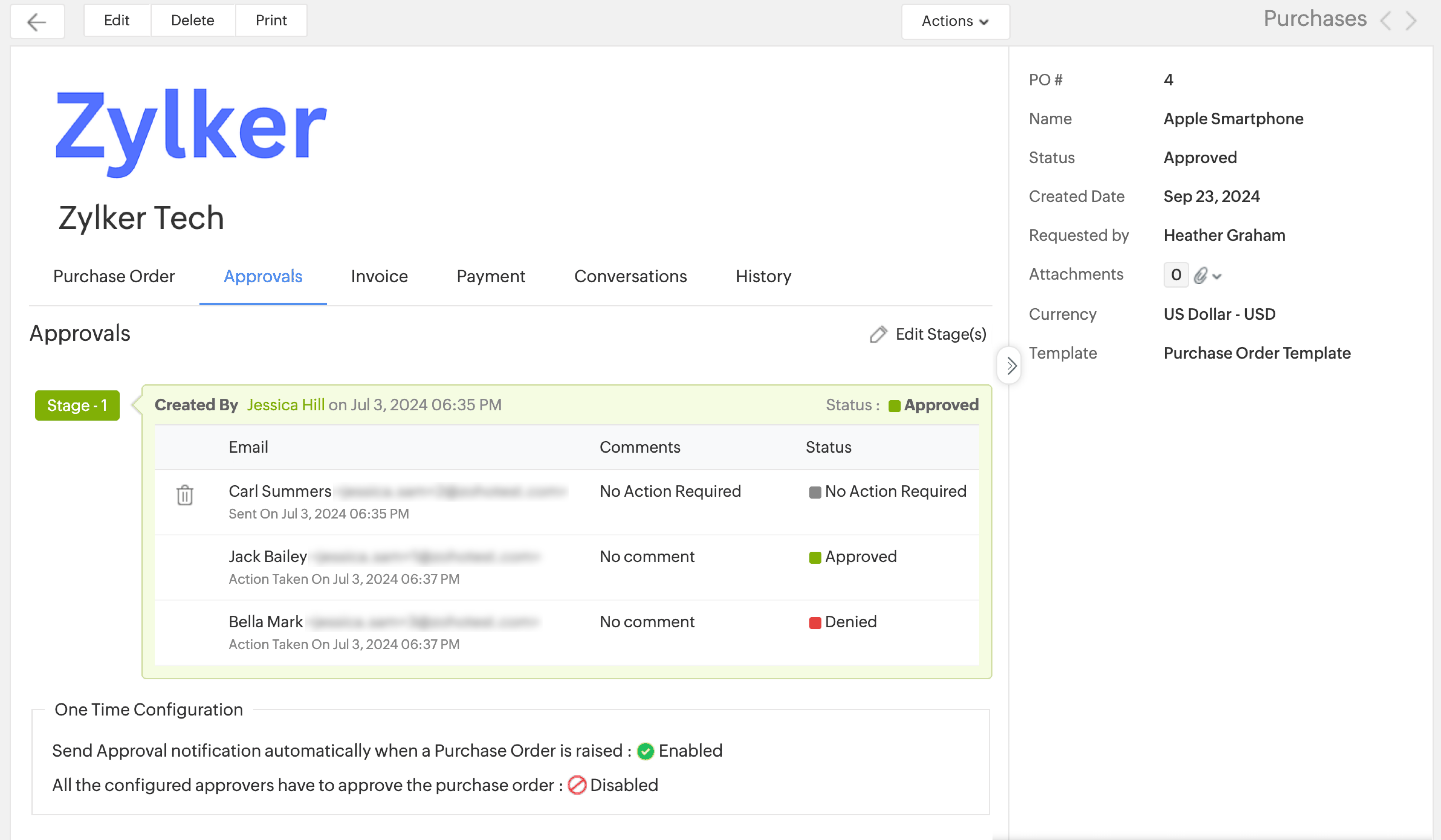
Task: Click the green Enabled checkmark icon
Action: click(x=646, y=751)
